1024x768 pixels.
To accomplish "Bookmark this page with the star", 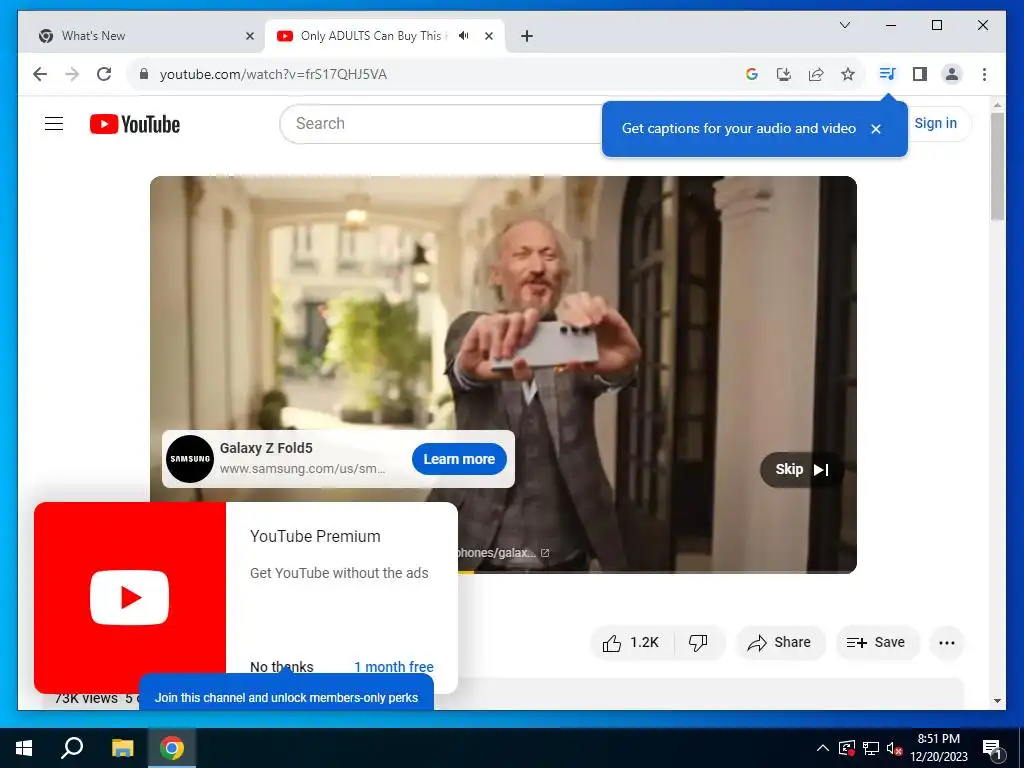I will [x=848, y=74].
